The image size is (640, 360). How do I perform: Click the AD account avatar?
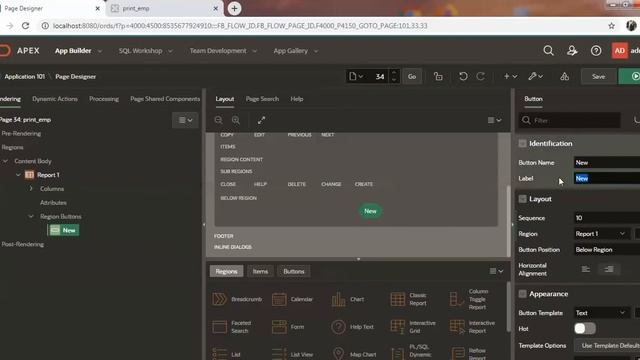[x=619, y=51]
